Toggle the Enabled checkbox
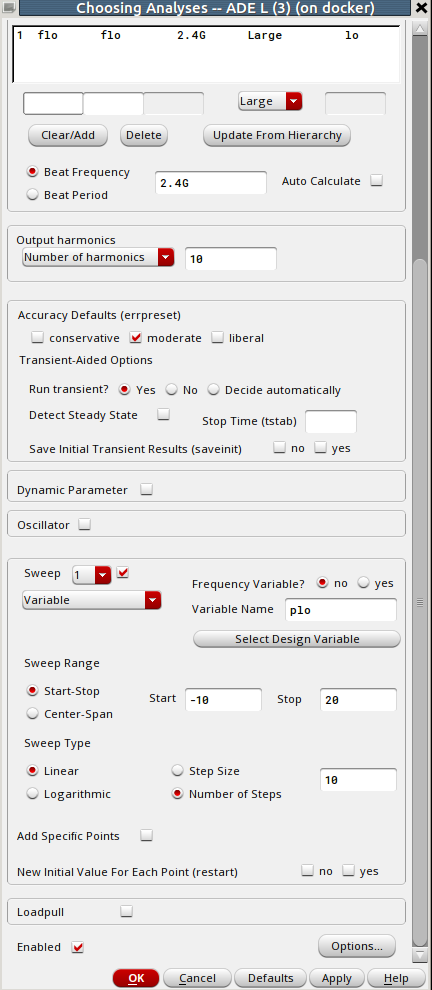Viewport: 432px width, 990px height. (x=77, y=947)
